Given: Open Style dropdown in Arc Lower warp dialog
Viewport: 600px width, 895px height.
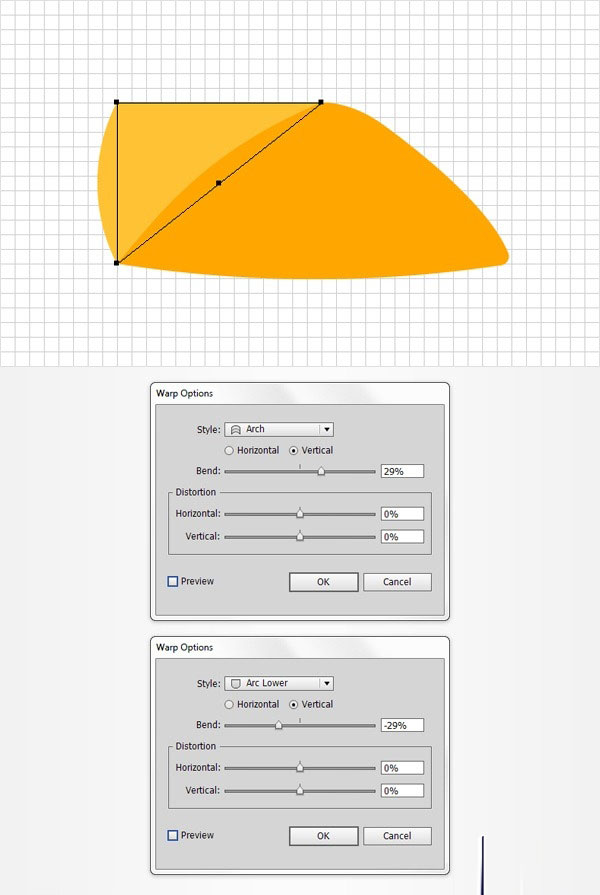Looking at the screenshot, I should [x=279, y=683].
